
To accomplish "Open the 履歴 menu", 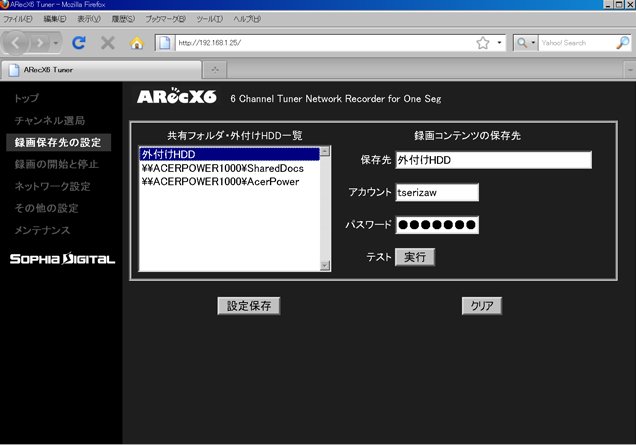I will click(x=123, y=19).
